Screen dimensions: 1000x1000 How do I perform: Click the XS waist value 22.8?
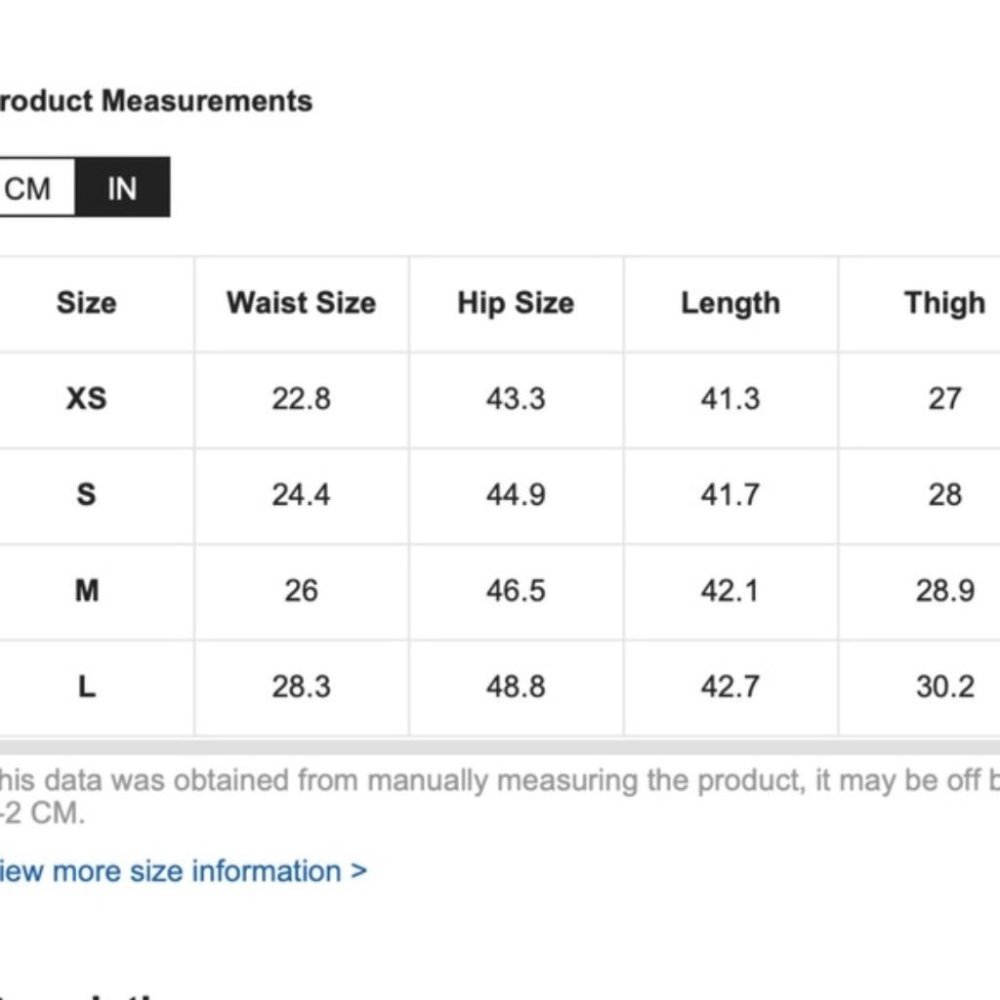[301, 399]
